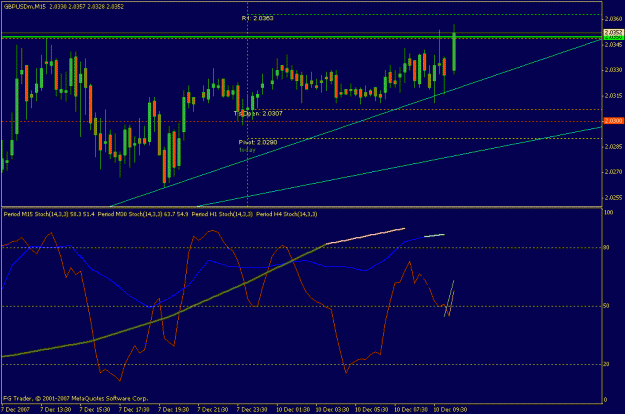Screen dimensions: 625x414
Task: Click the 2.0360 price axis label
Action: pyautogui.click(x=613, y=19)
